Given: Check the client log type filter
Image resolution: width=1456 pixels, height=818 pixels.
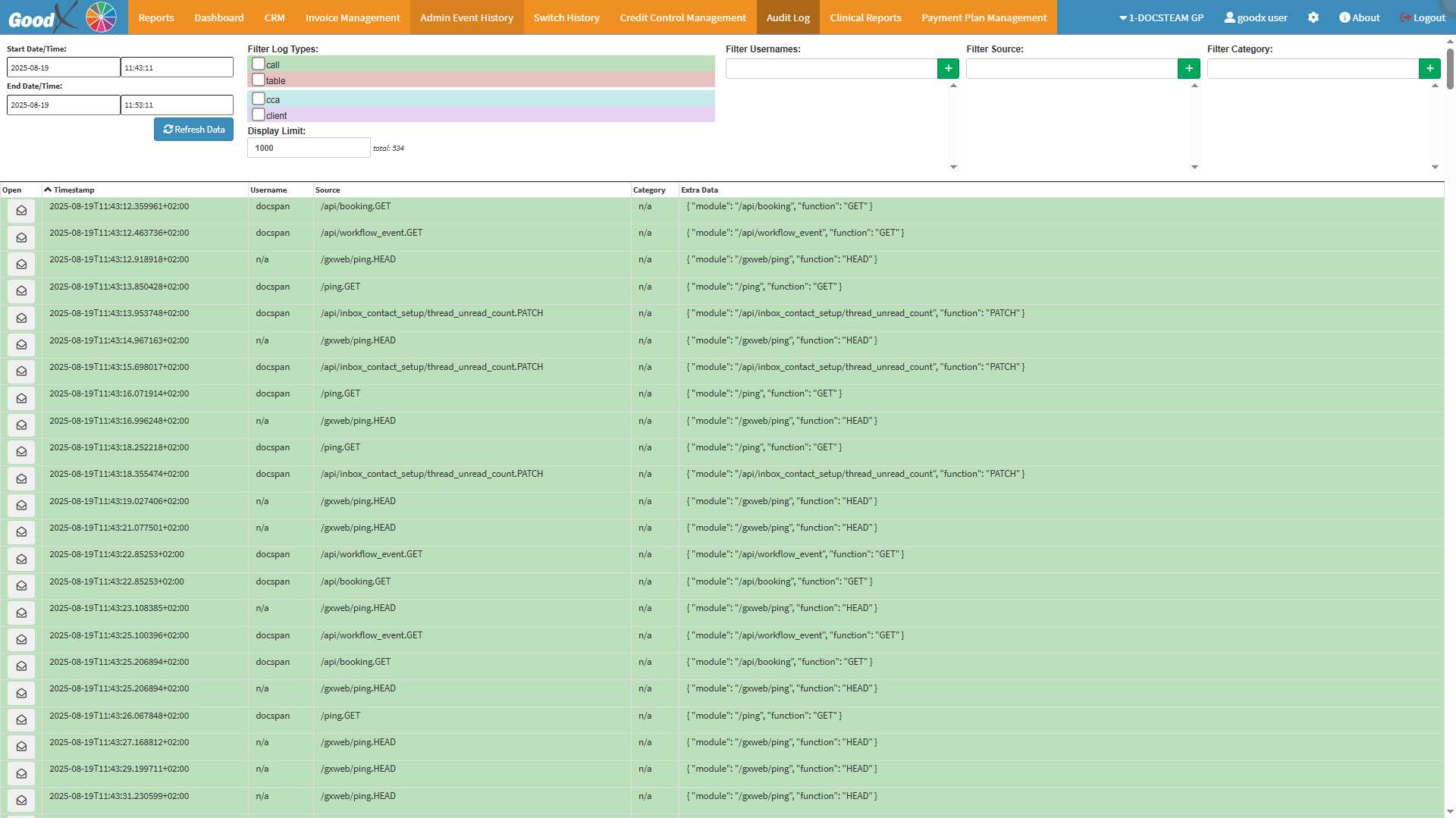Looking at the screenshot, I should (259, 115).
